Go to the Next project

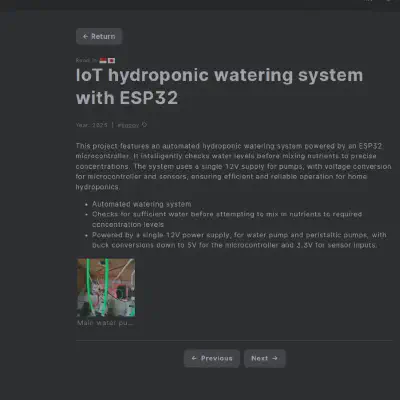pyautogui.click(x=265, y=358)
